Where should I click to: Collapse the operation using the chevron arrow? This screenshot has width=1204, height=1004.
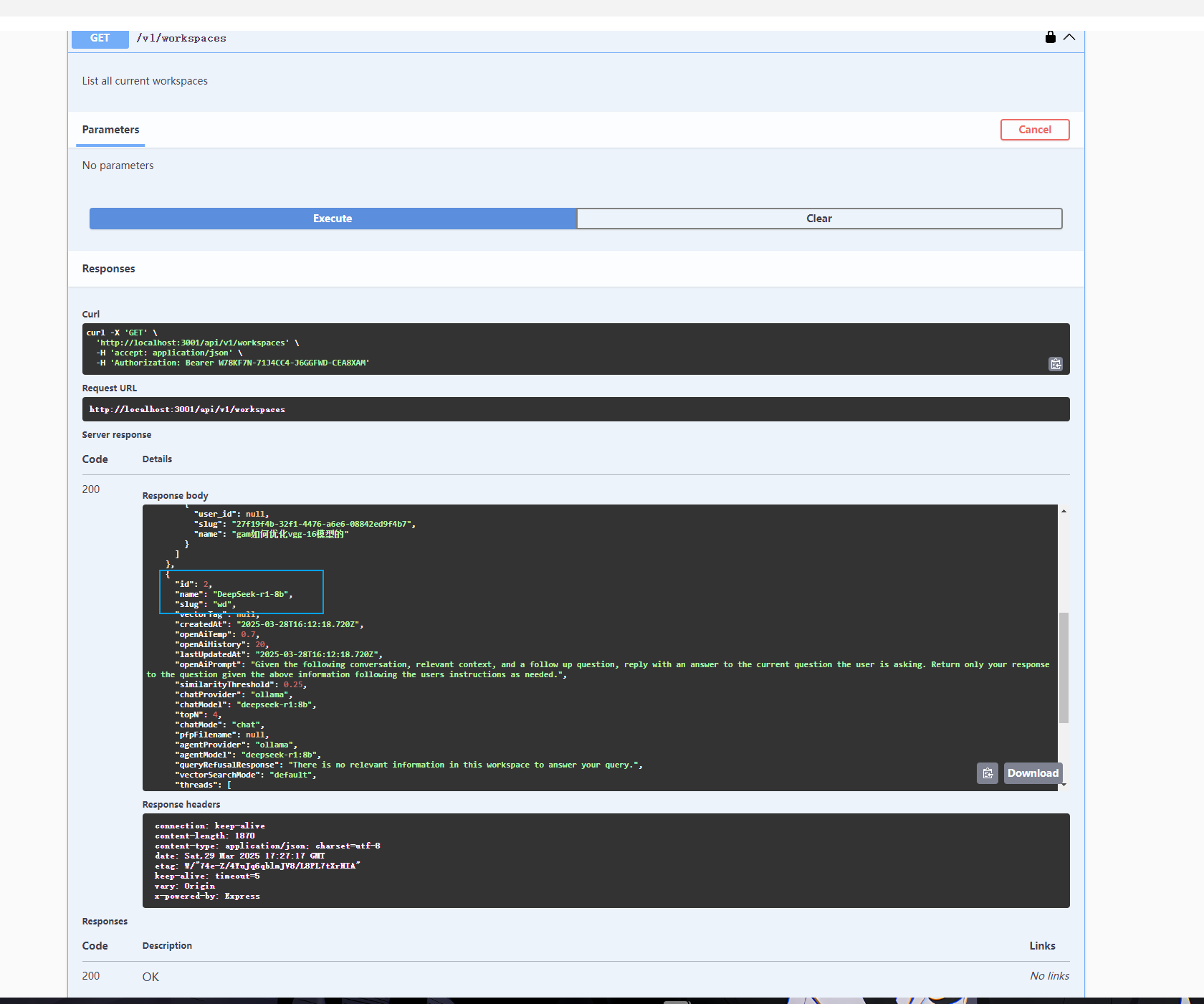click(1069, 38)
